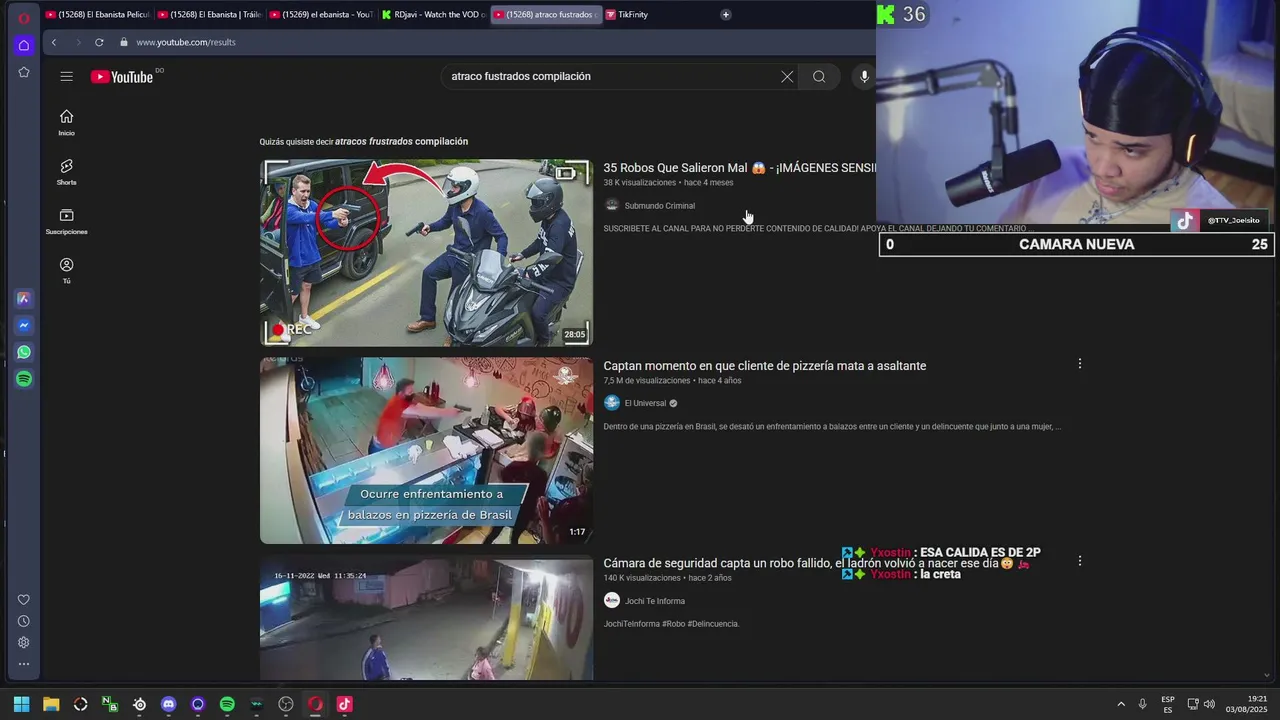
Task: Open 'Captan momento en que cliente de pizzería' title
Action: tap(764, 366)
